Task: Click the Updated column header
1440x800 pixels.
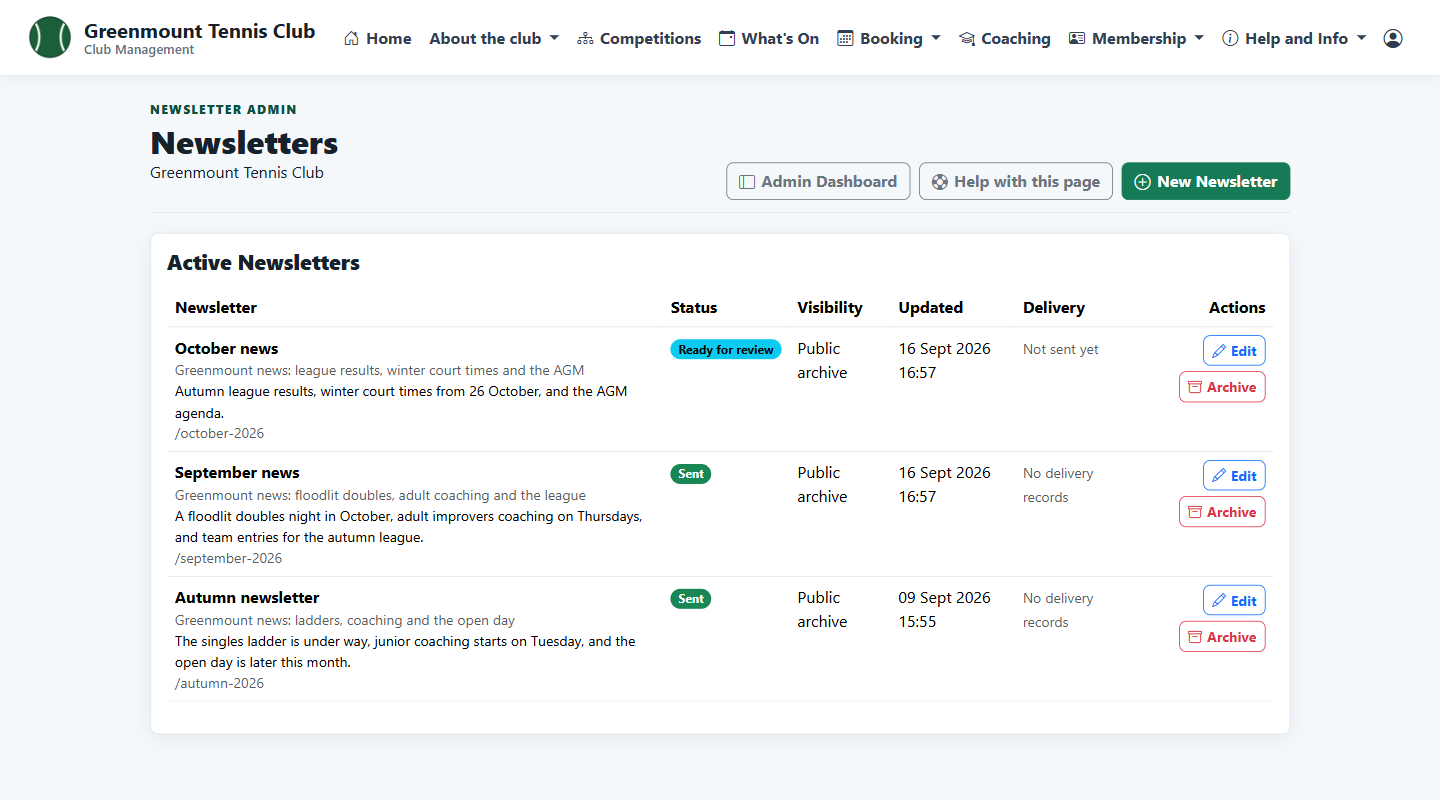Action: point(931,308)
